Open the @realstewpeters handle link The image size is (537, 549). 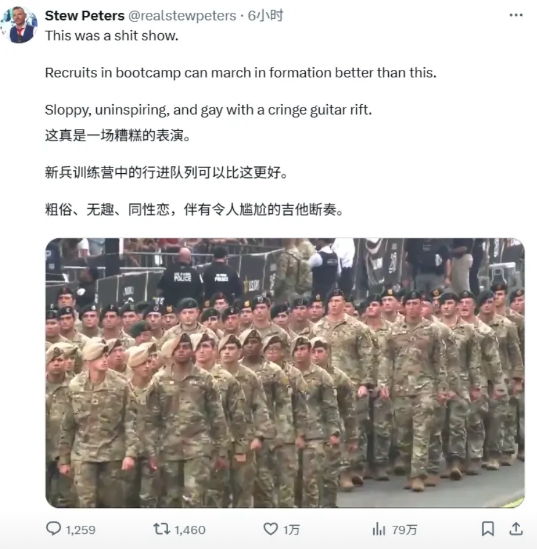[x=182, y=16]
